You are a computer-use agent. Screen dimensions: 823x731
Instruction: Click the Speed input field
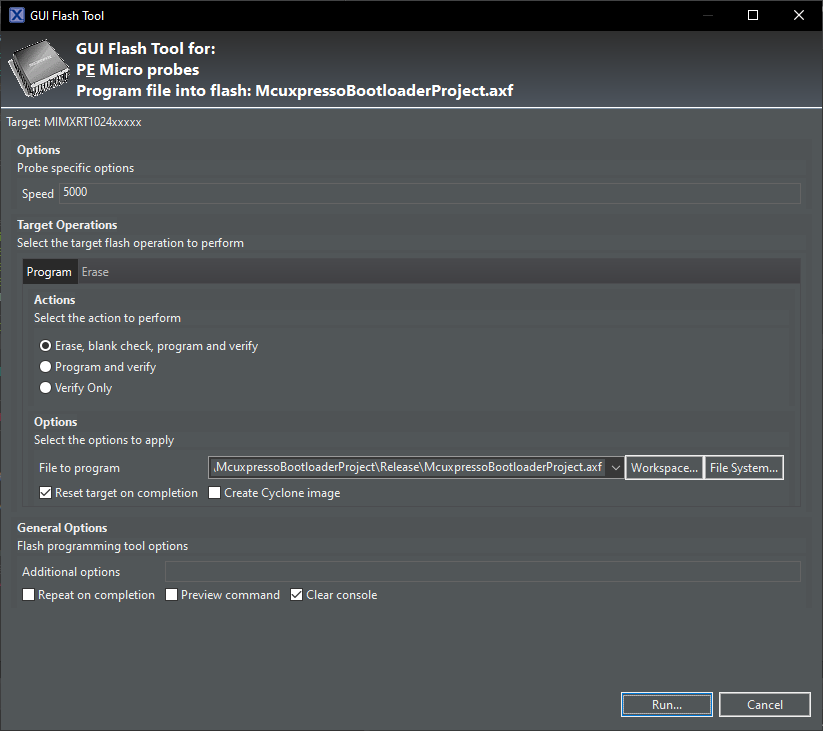(430, 193)
